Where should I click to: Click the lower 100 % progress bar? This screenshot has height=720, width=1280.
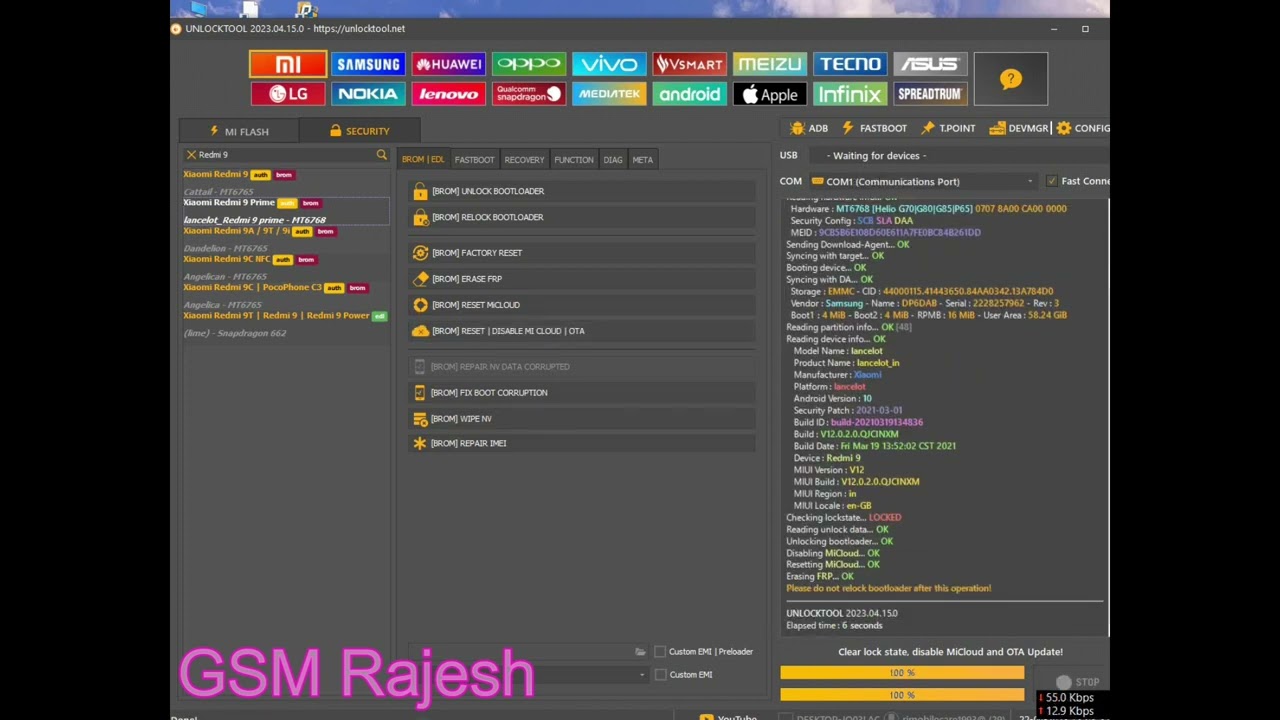(902, 695)
